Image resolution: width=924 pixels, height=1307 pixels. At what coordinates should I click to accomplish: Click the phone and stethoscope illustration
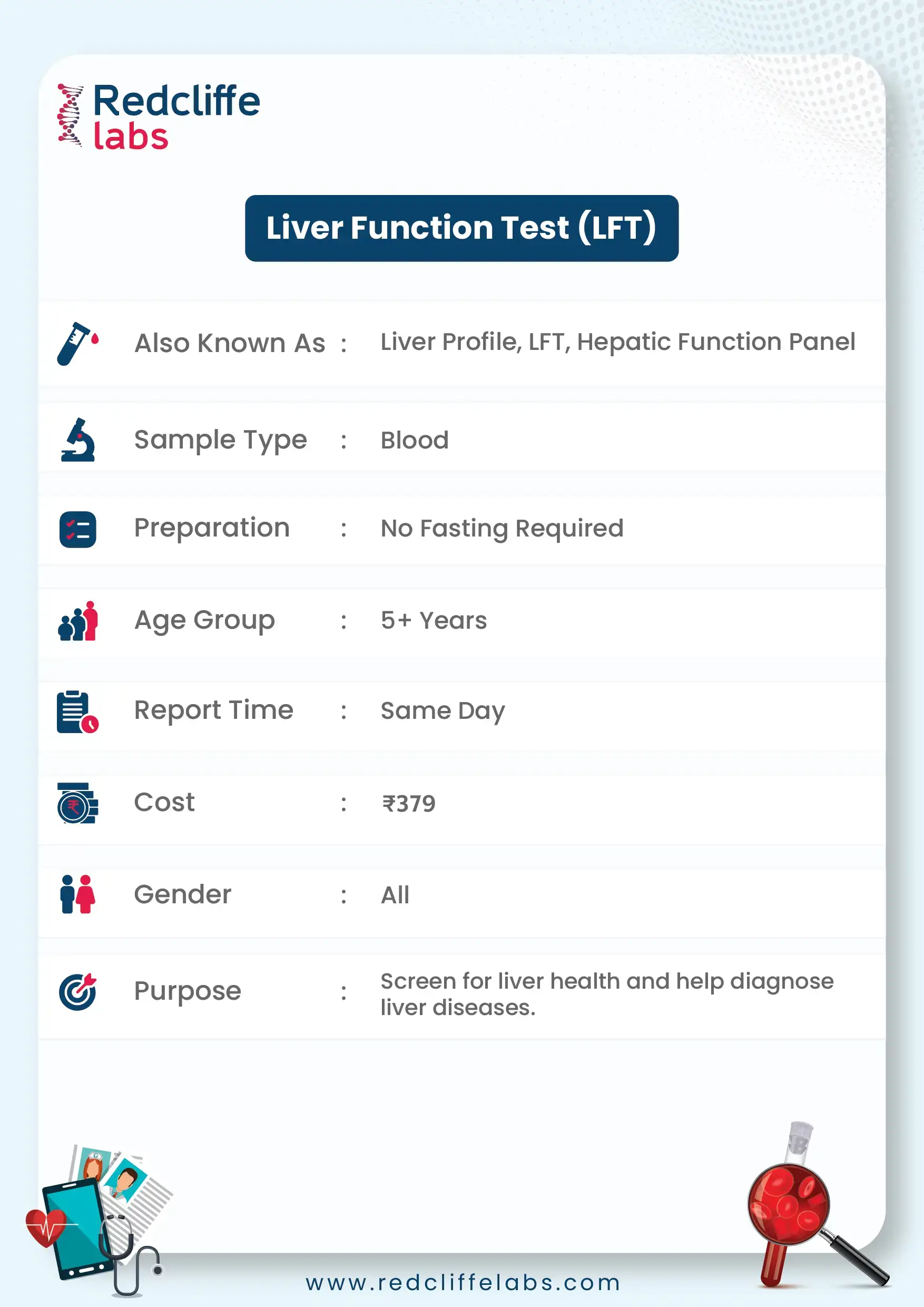click(97, 1218)
